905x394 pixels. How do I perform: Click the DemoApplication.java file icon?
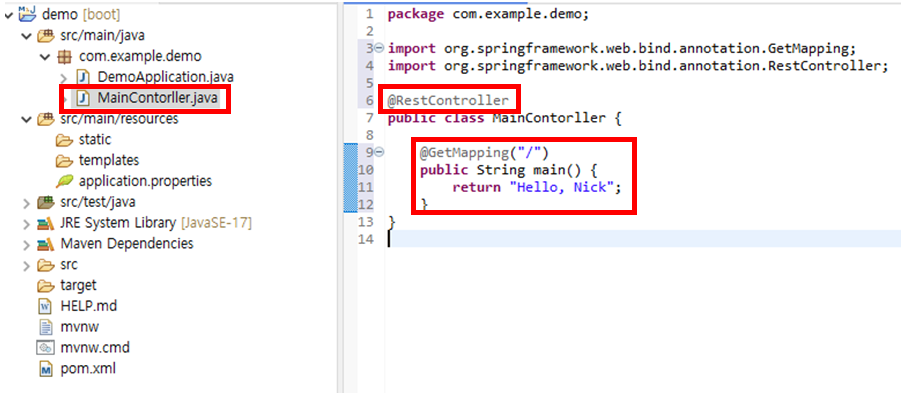click(x=84, y=77)
